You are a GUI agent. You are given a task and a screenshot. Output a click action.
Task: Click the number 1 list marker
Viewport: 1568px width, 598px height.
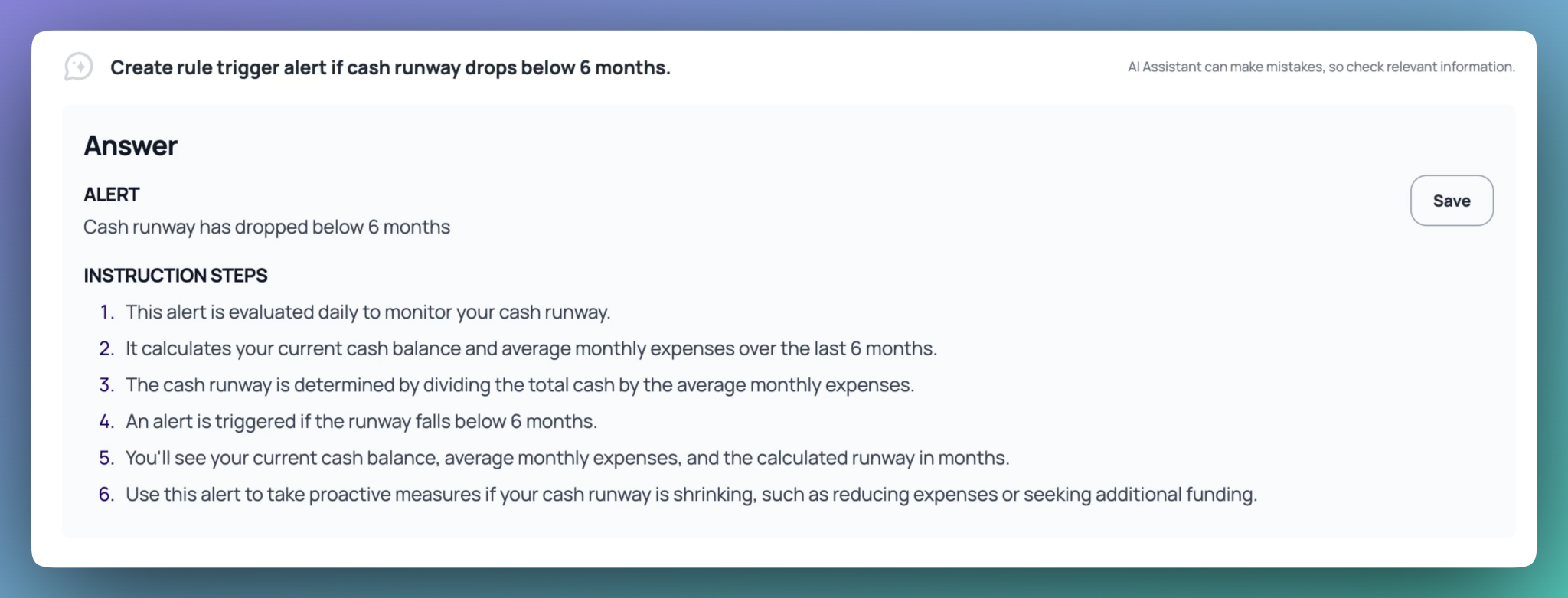tap(107, 312)
